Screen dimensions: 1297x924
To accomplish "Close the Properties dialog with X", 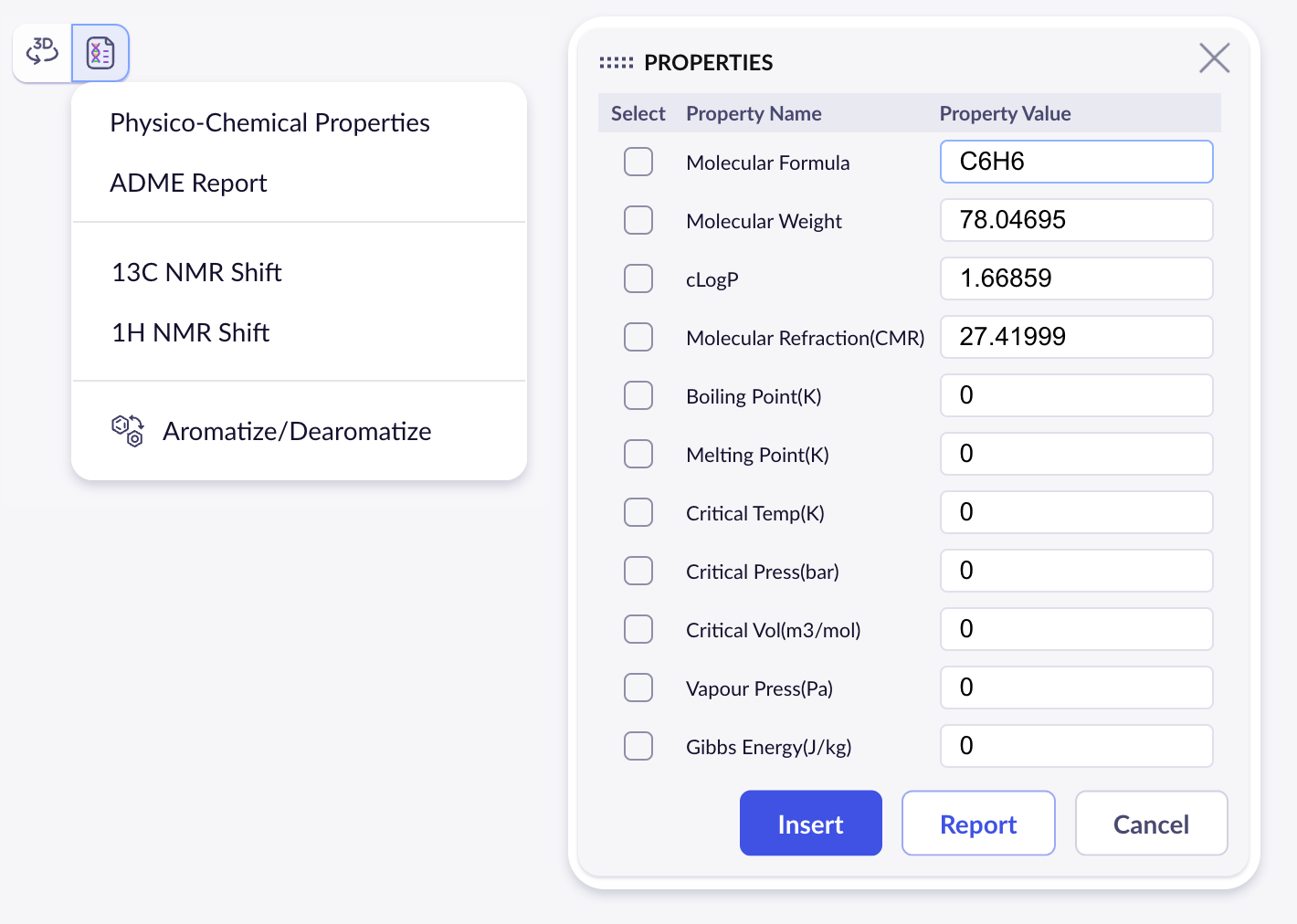I will pos(1214,58).
